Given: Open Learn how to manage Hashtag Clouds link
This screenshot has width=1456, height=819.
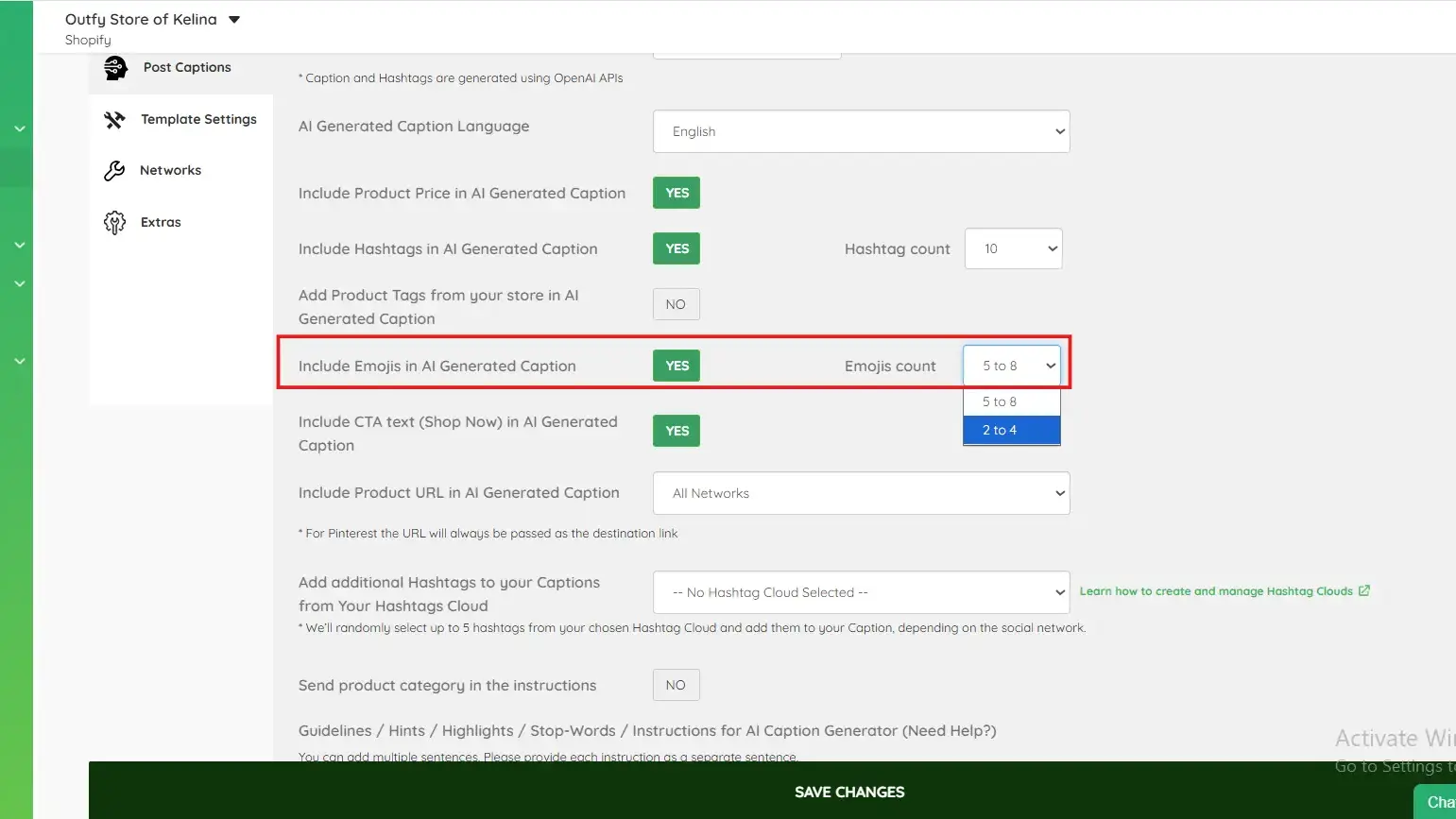Looking at the screenshot, I should (x=1216, y=591).
